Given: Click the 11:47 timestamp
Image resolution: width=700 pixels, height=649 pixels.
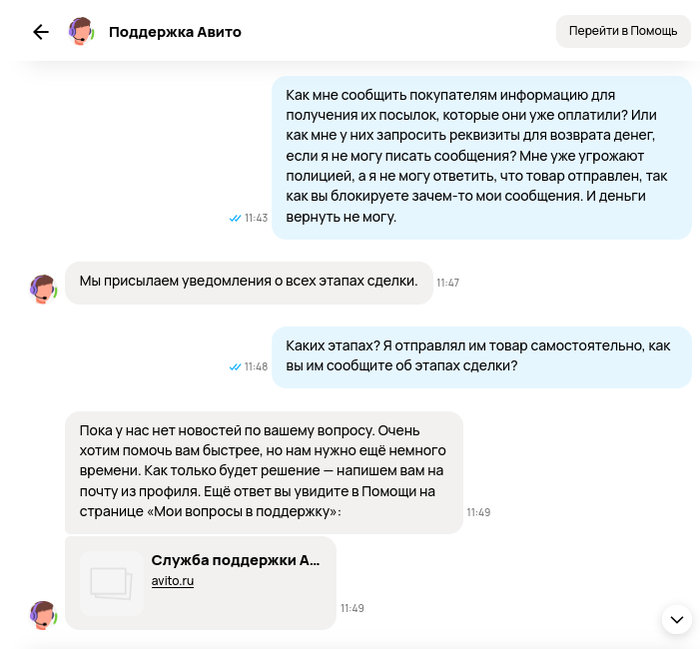Looking at the screenshot, I should 448,283.
